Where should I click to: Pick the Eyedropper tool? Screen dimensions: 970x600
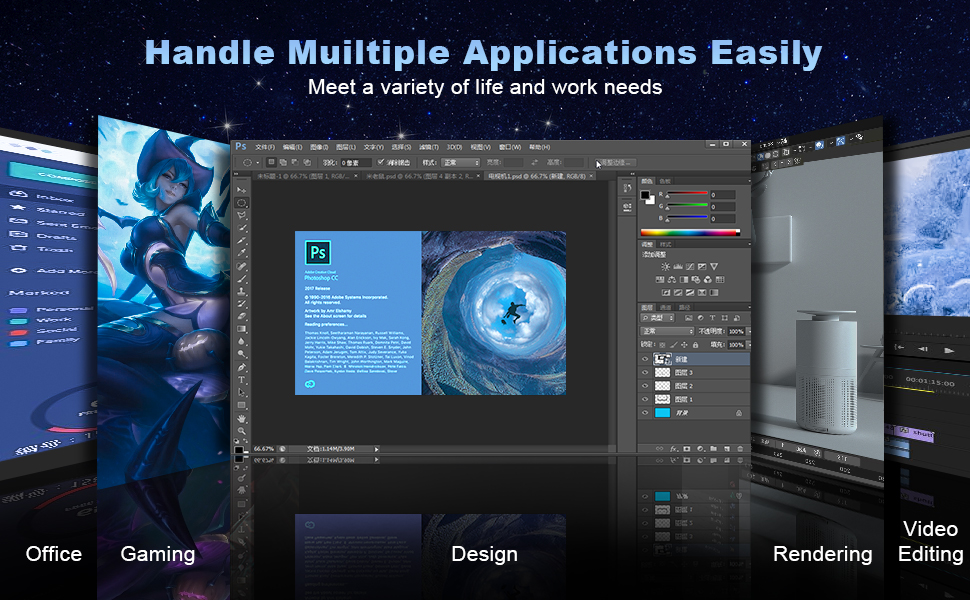tap(241, 253)
